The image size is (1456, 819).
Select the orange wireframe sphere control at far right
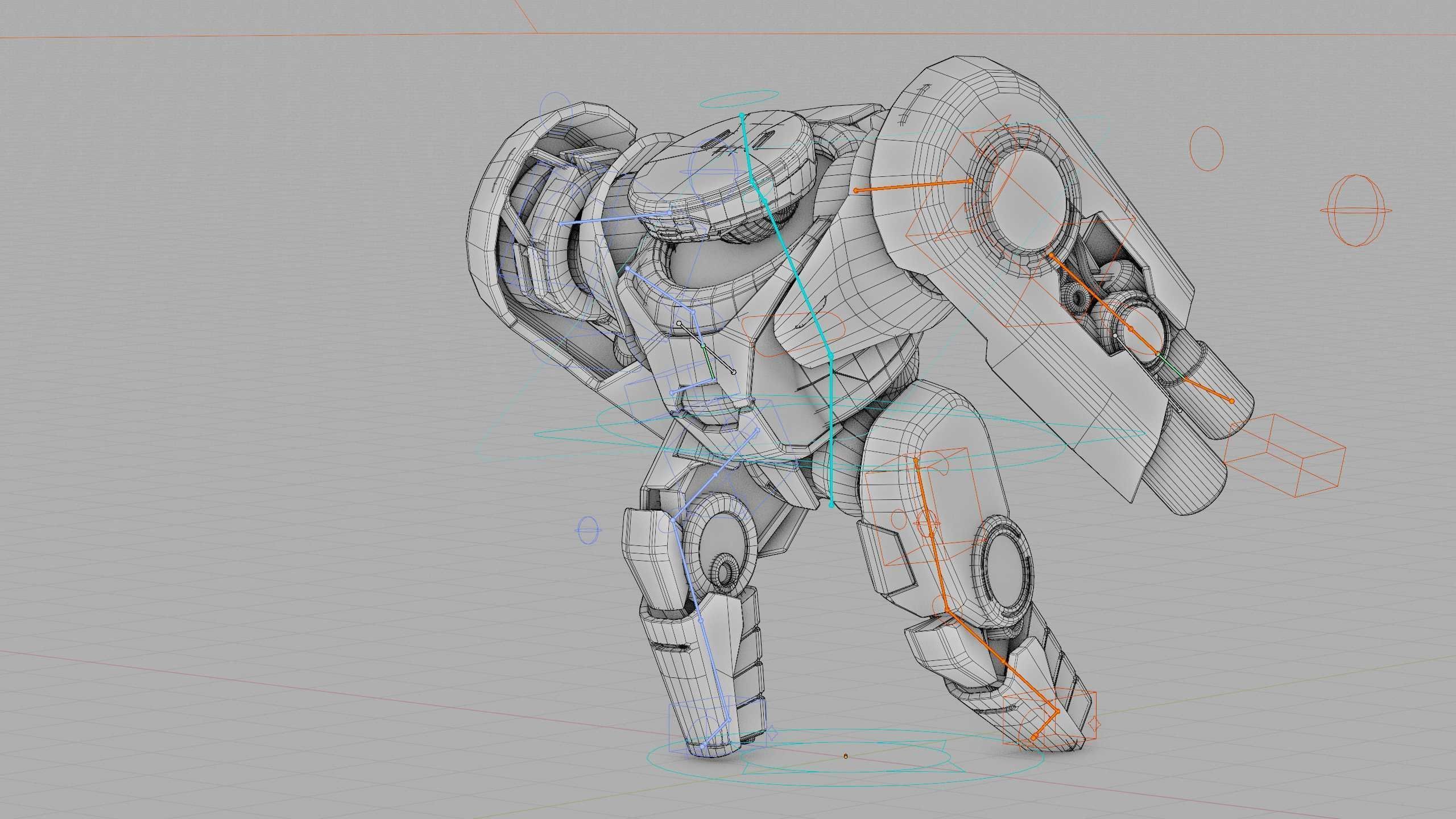pyautogui.click(x=1356, y=210)
